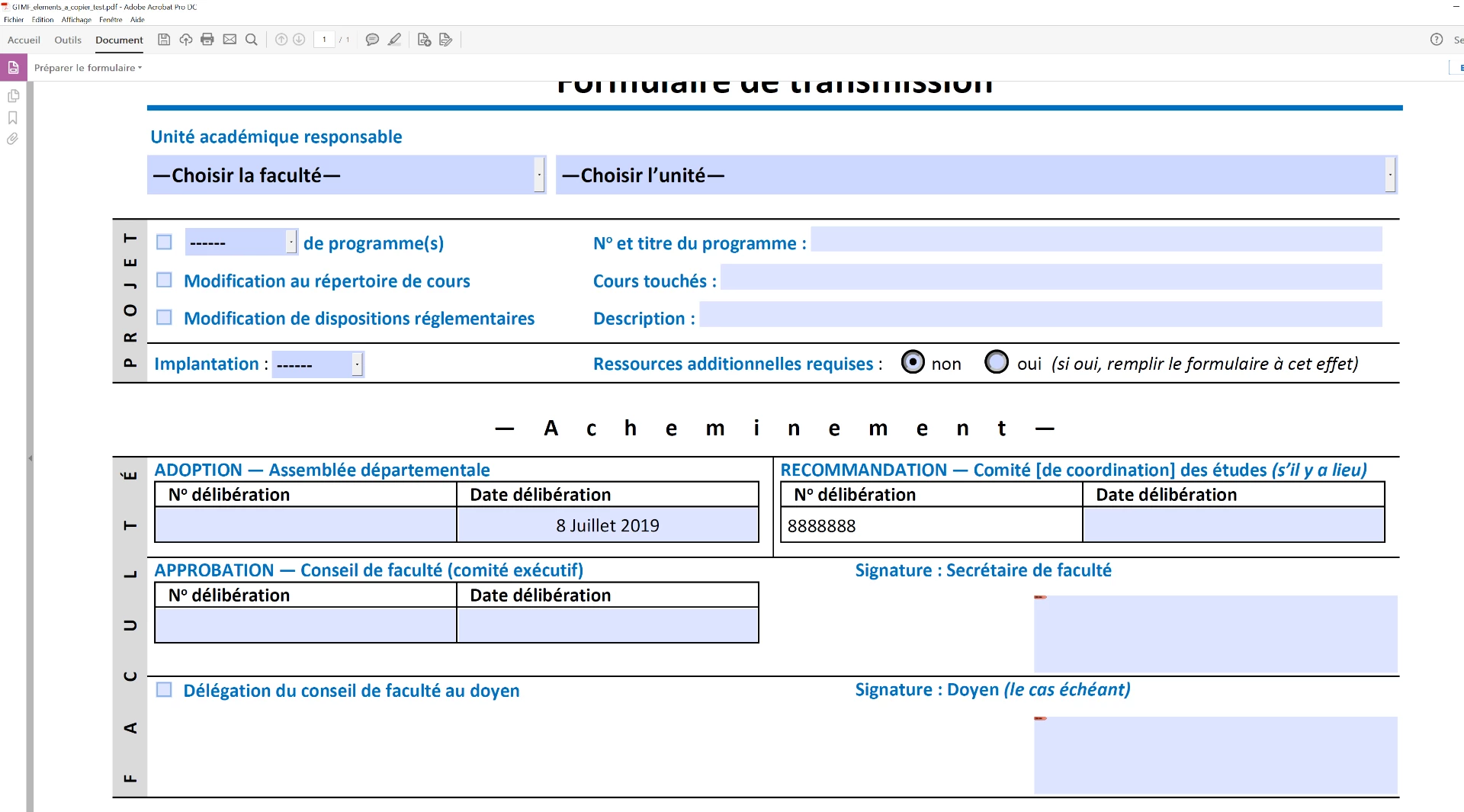Click 'N° et titre du programme' field
Viewport: 1464px width, 812px height.
point(1096,239)
